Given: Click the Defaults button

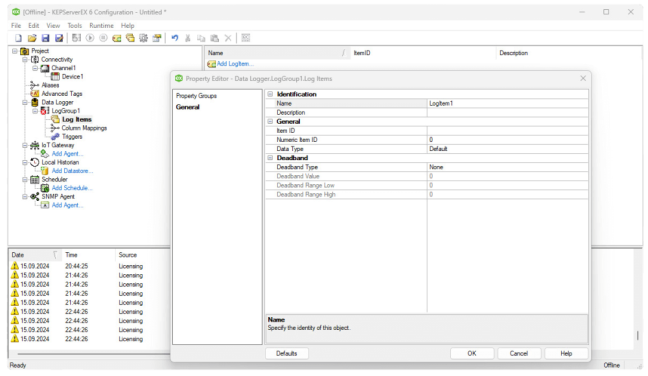Looking at the screenshot, I should [x=286, y=353].
